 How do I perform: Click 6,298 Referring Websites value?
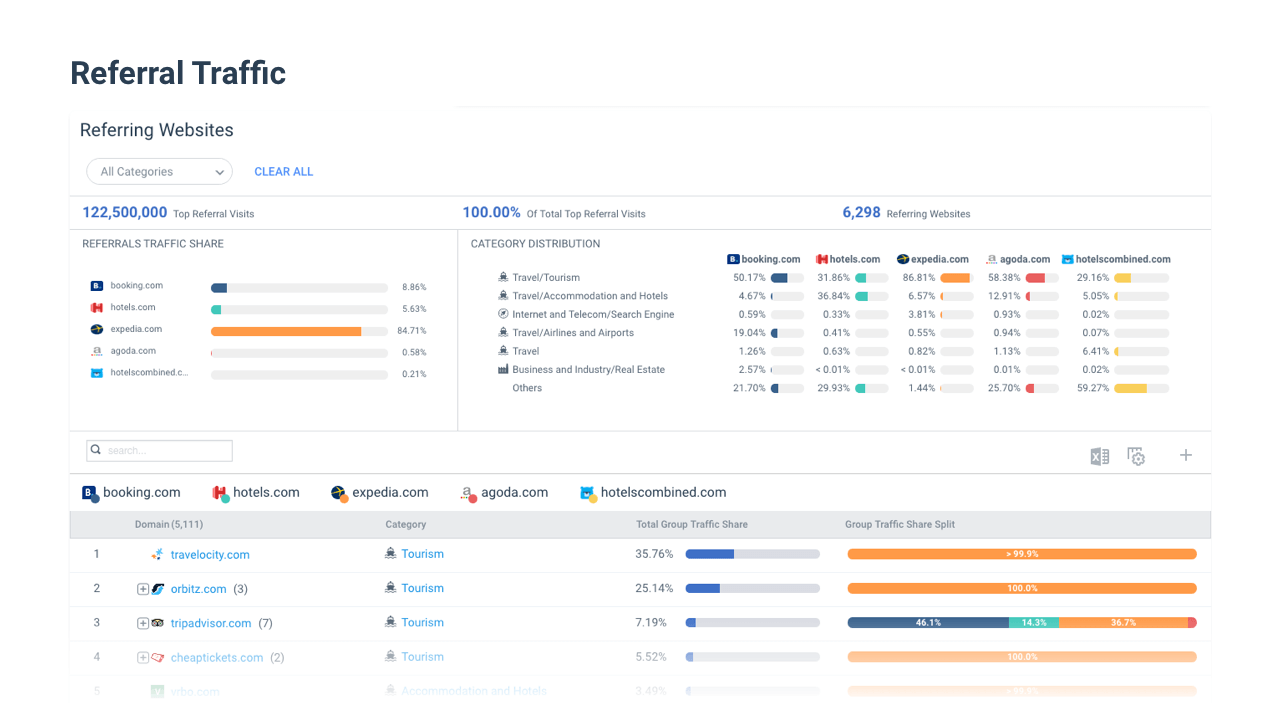point(862,212)
